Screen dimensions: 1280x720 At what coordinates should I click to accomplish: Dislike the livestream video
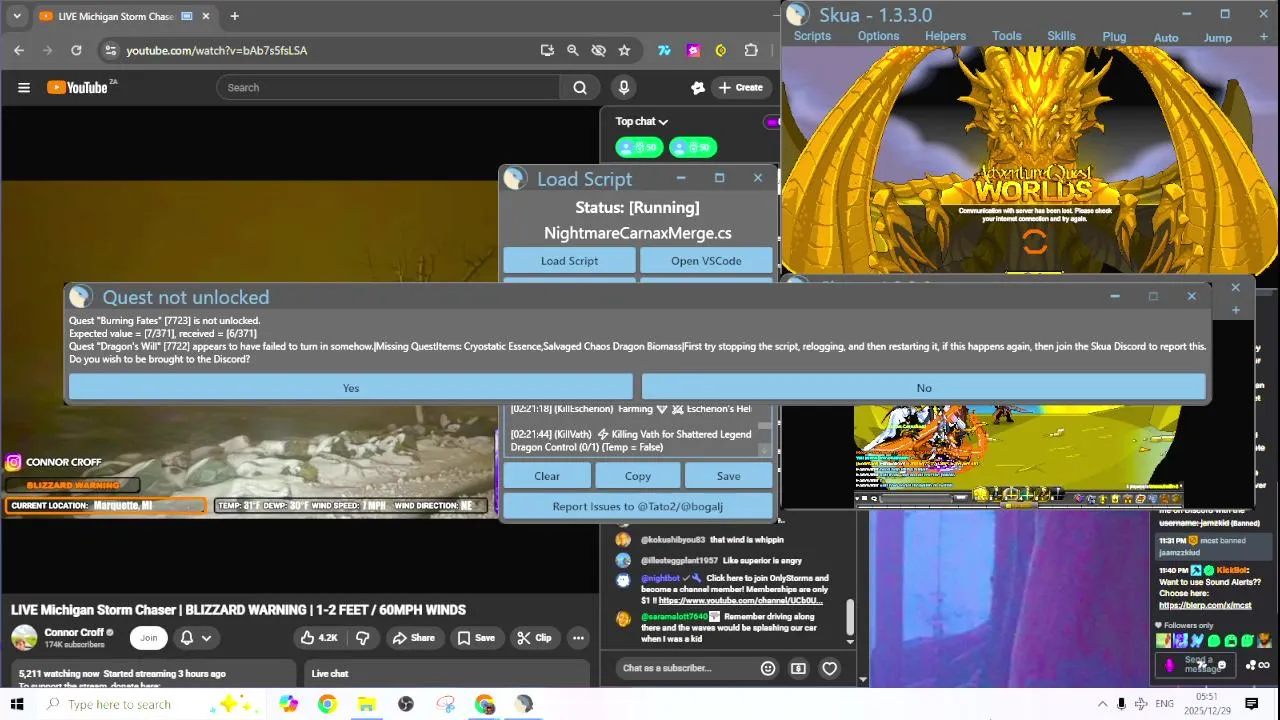pos(363,638)
